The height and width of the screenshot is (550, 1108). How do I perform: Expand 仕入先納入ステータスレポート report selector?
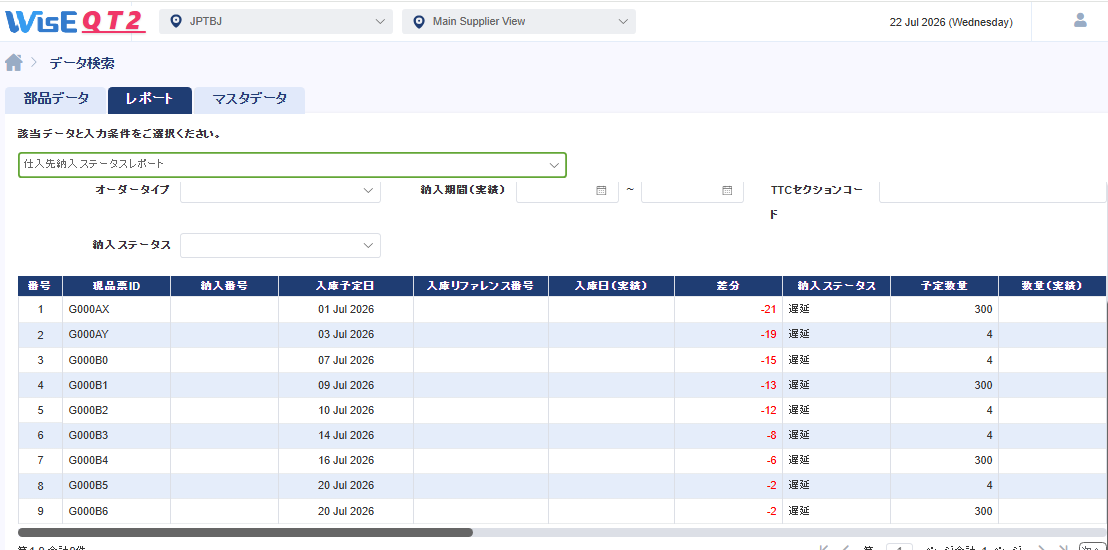click(x=292, y=164)
